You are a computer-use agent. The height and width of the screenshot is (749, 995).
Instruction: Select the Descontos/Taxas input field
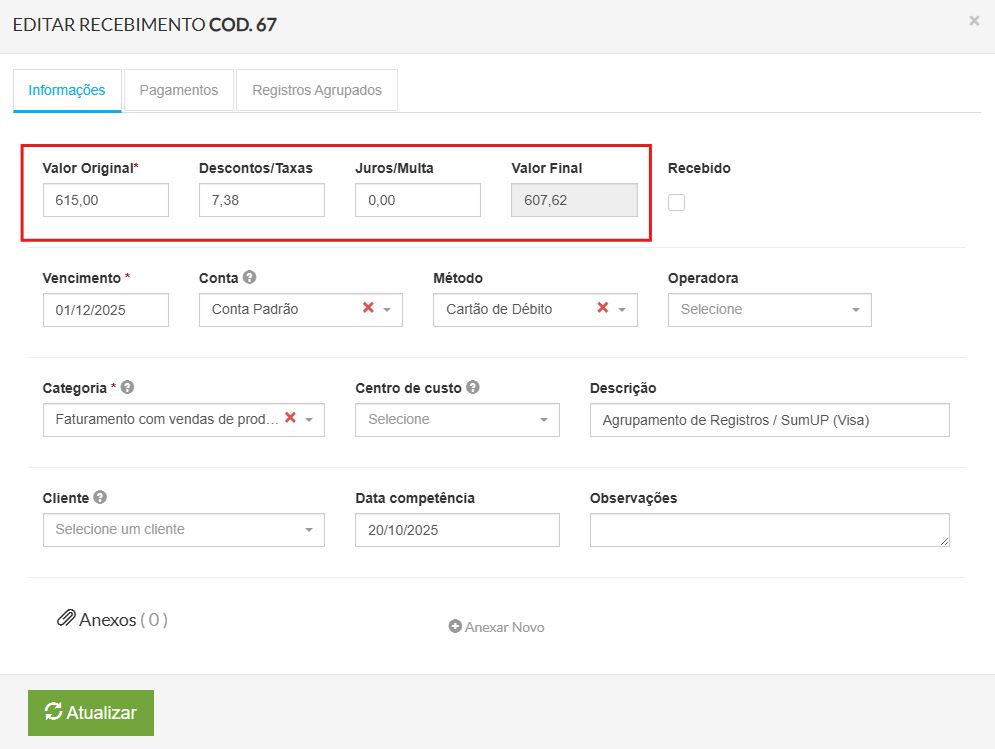pyautogui.click(x=262, y=200)
